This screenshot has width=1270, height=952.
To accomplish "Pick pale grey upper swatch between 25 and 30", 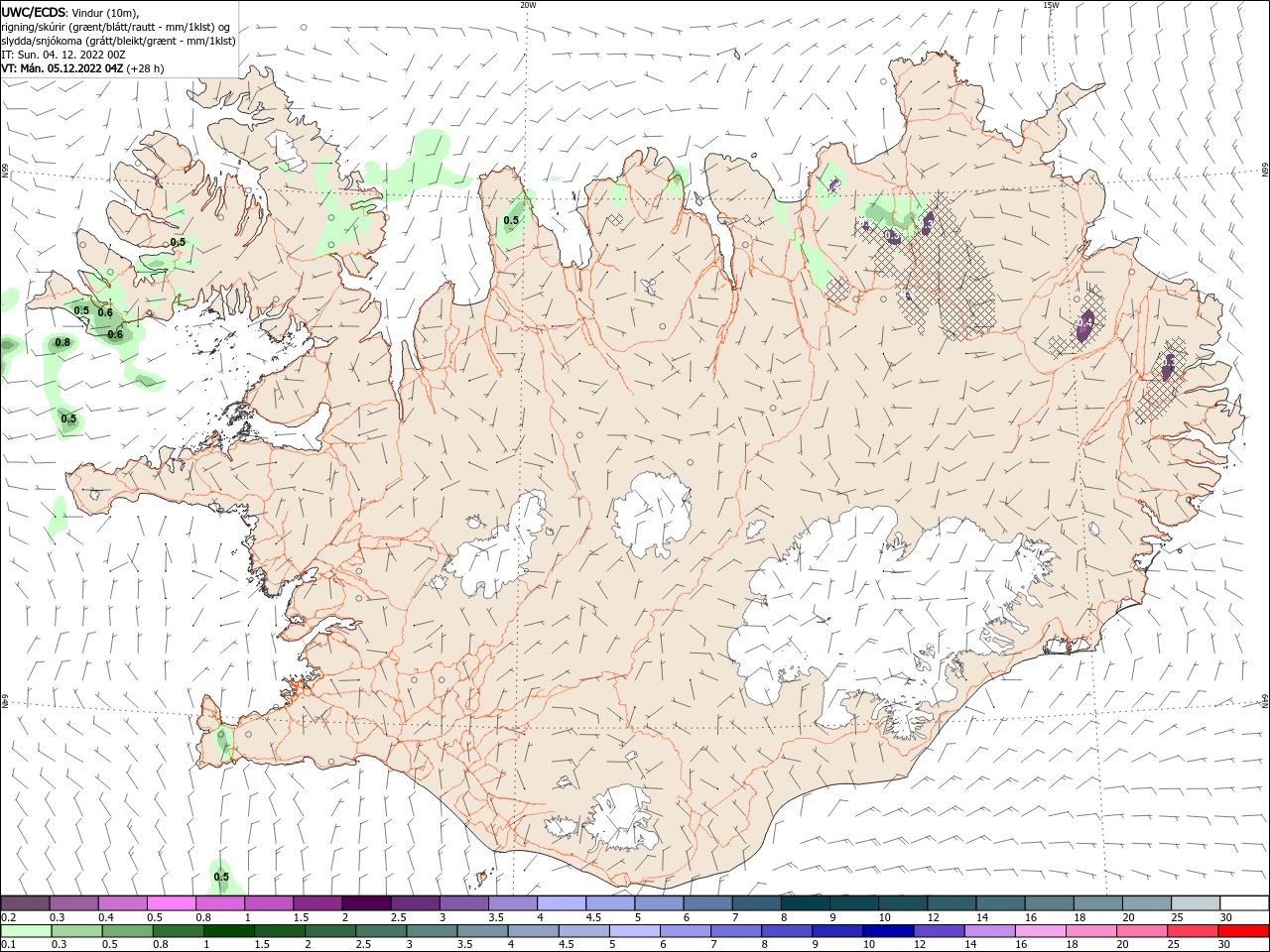I will point(1196,903).
